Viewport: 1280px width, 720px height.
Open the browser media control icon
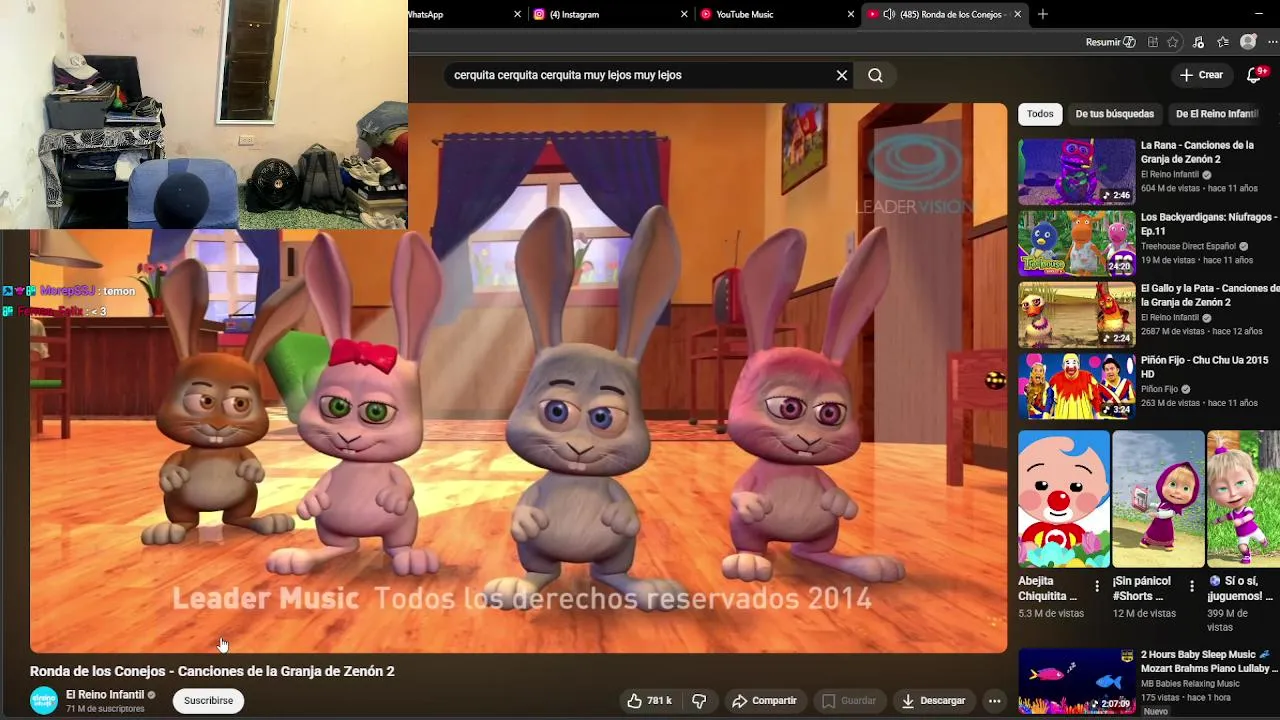(1198, 42)
